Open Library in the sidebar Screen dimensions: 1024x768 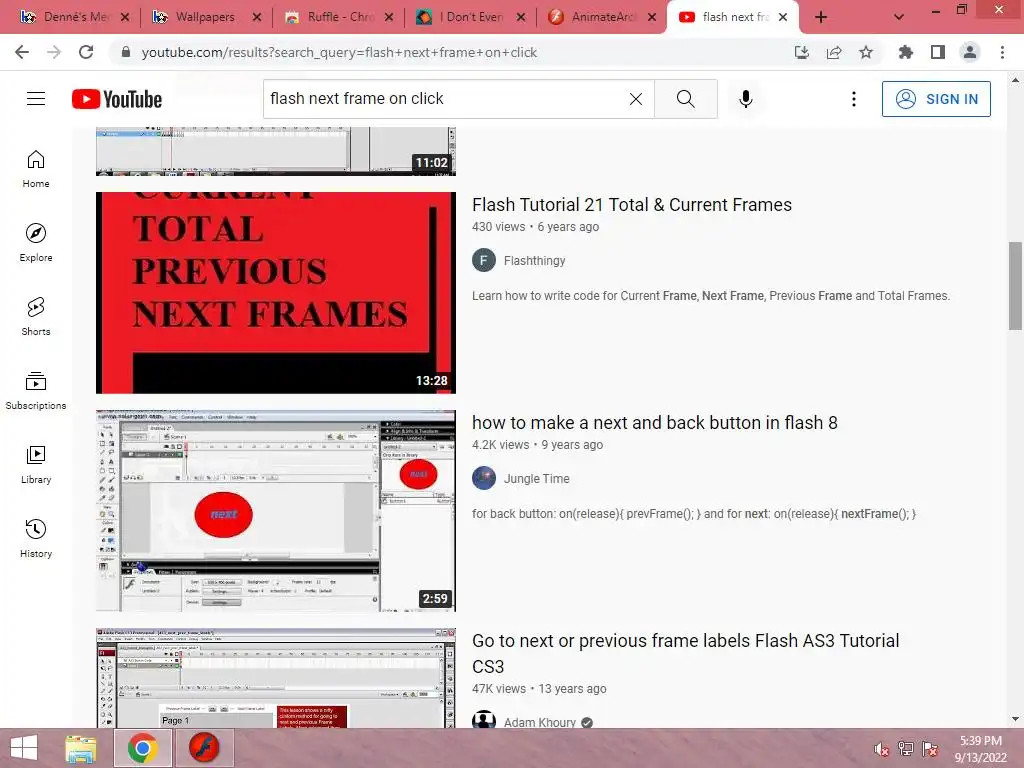[x=36, y=465]
